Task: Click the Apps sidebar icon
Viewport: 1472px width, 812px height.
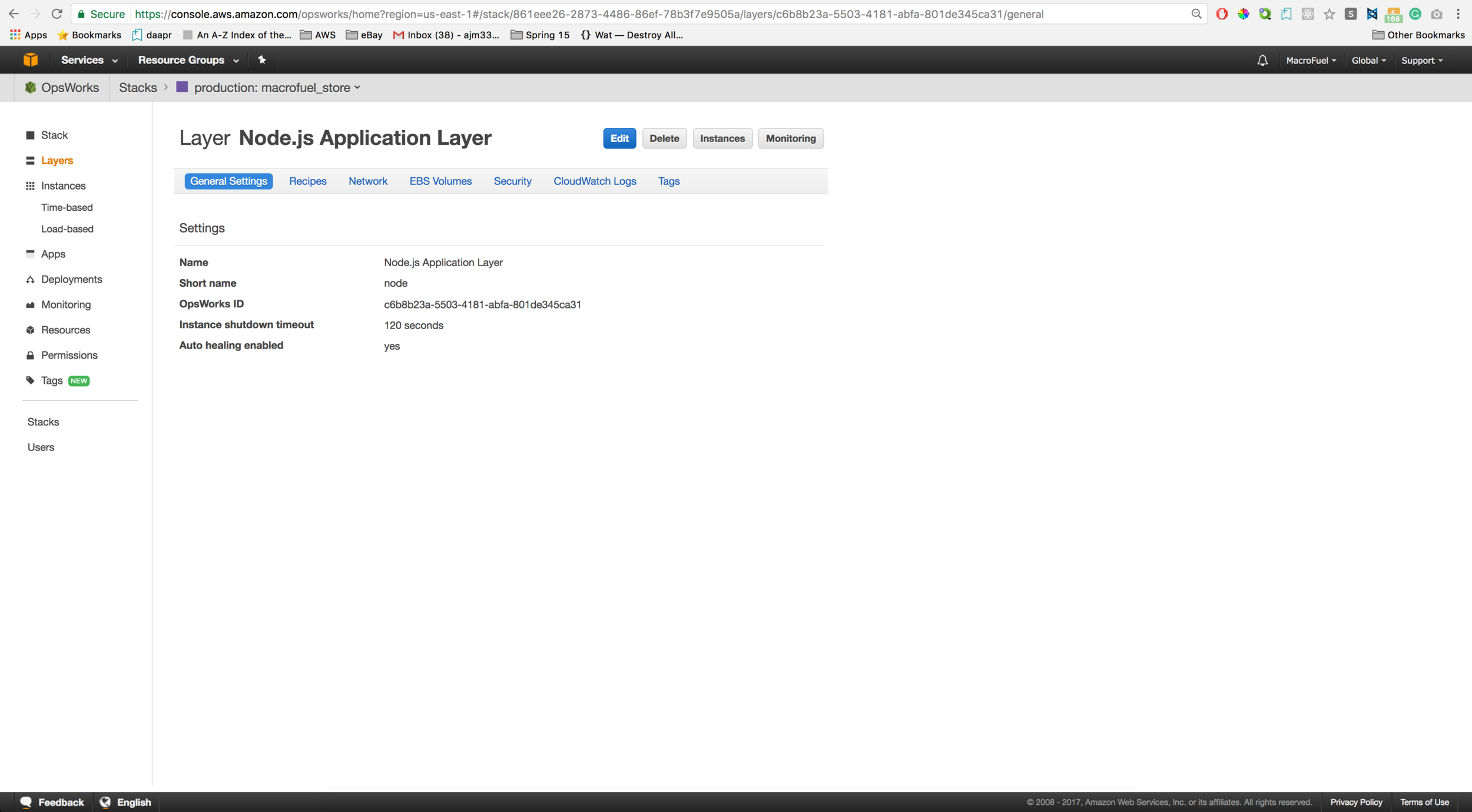Action: click(30, 253)
